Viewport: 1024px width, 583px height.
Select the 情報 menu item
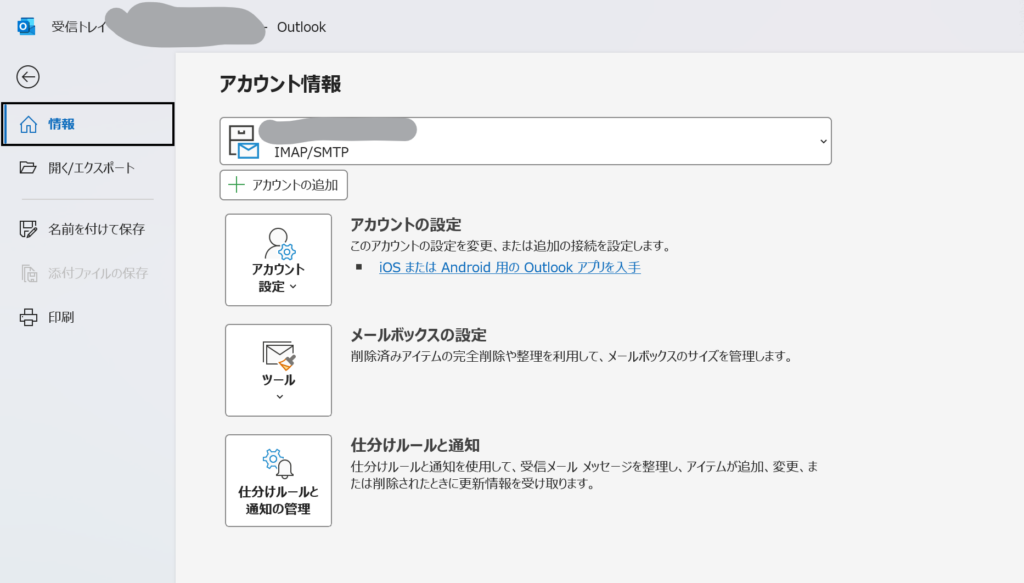[62, 124]
